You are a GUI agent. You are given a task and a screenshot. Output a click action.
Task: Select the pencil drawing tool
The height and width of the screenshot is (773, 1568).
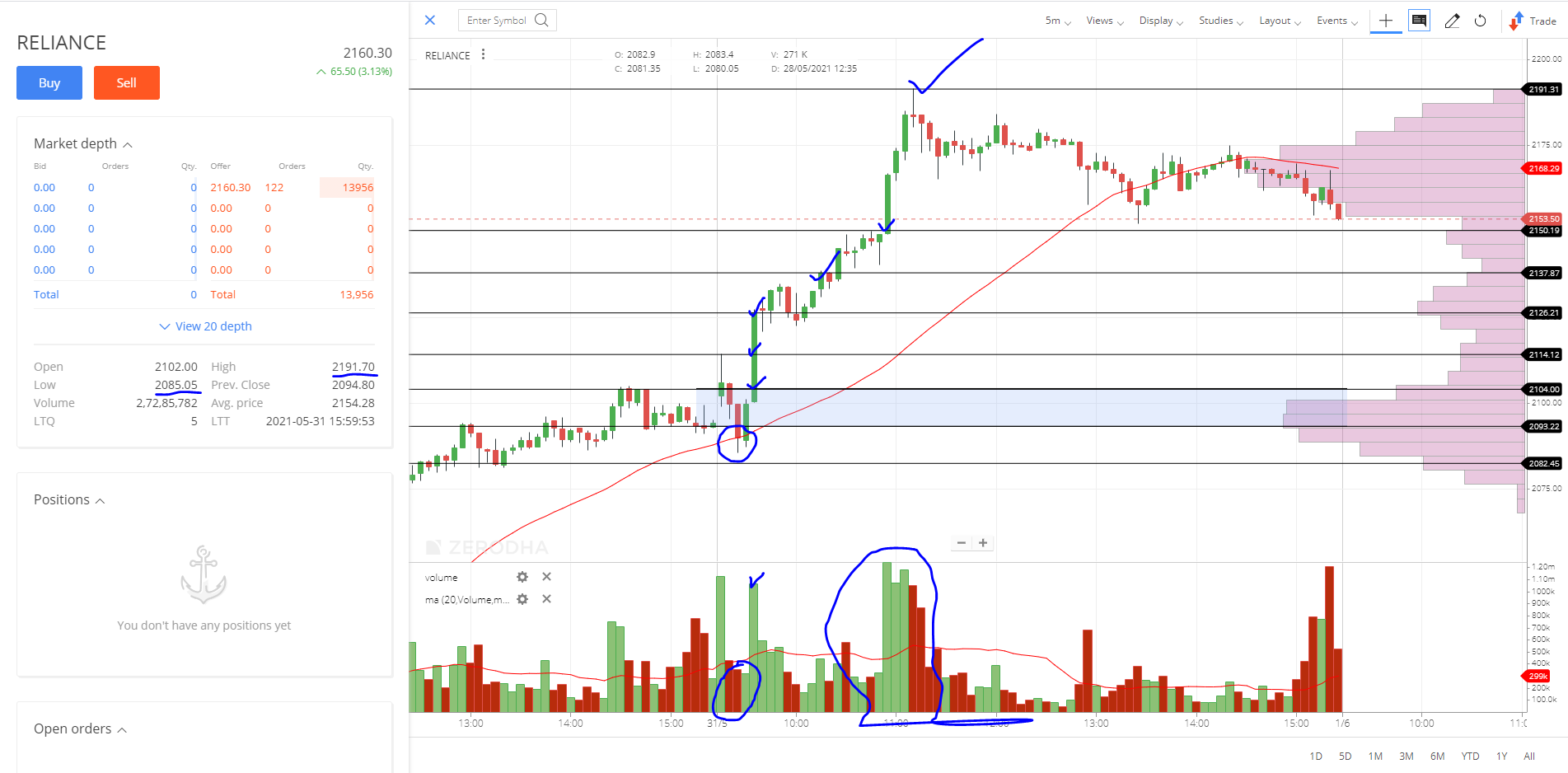(x=1452, y=21)
